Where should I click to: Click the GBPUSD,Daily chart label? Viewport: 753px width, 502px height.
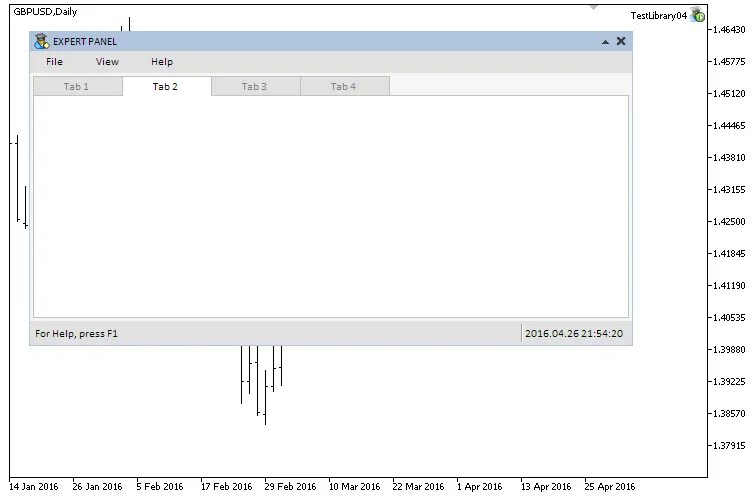coord(45,12)
